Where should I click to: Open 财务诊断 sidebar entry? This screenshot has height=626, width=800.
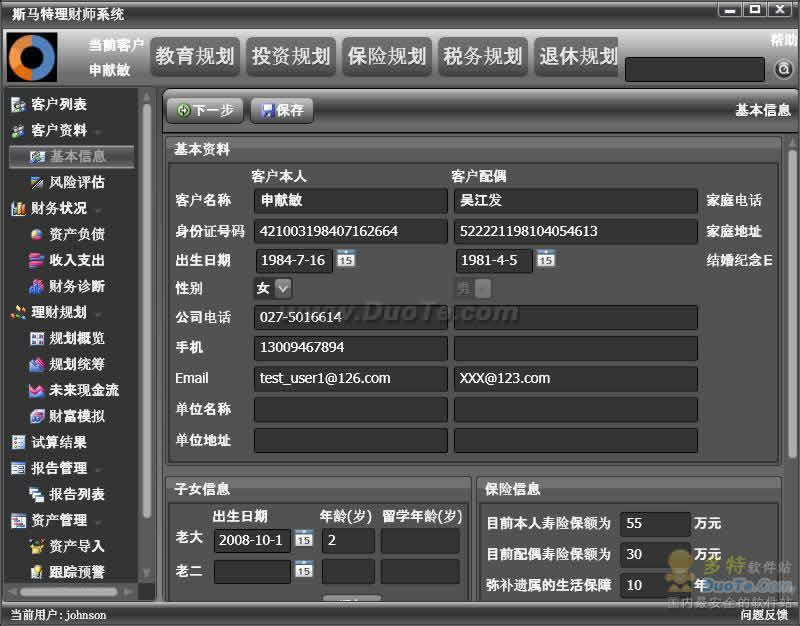[76, 286]
